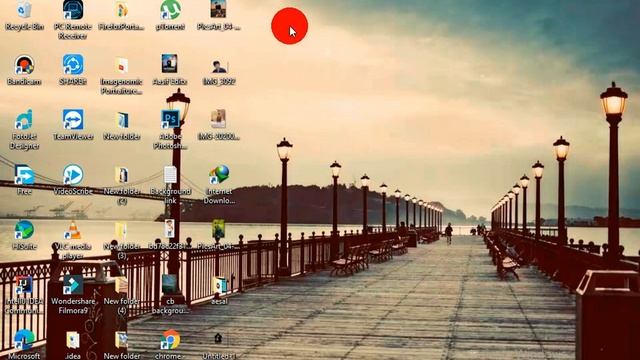Select the cb background image file
The image size is (640, 360).
pyautogui.click(x=169, y=284)
